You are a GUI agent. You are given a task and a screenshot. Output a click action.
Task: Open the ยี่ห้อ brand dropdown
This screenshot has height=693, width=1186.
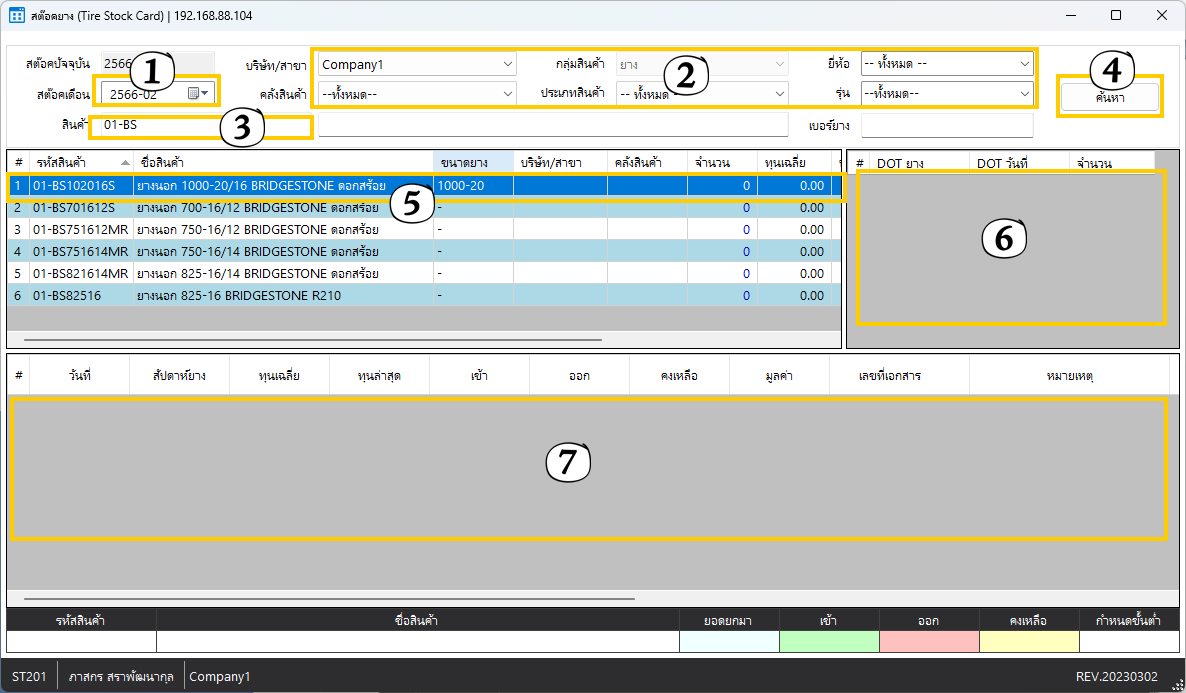1025,64
